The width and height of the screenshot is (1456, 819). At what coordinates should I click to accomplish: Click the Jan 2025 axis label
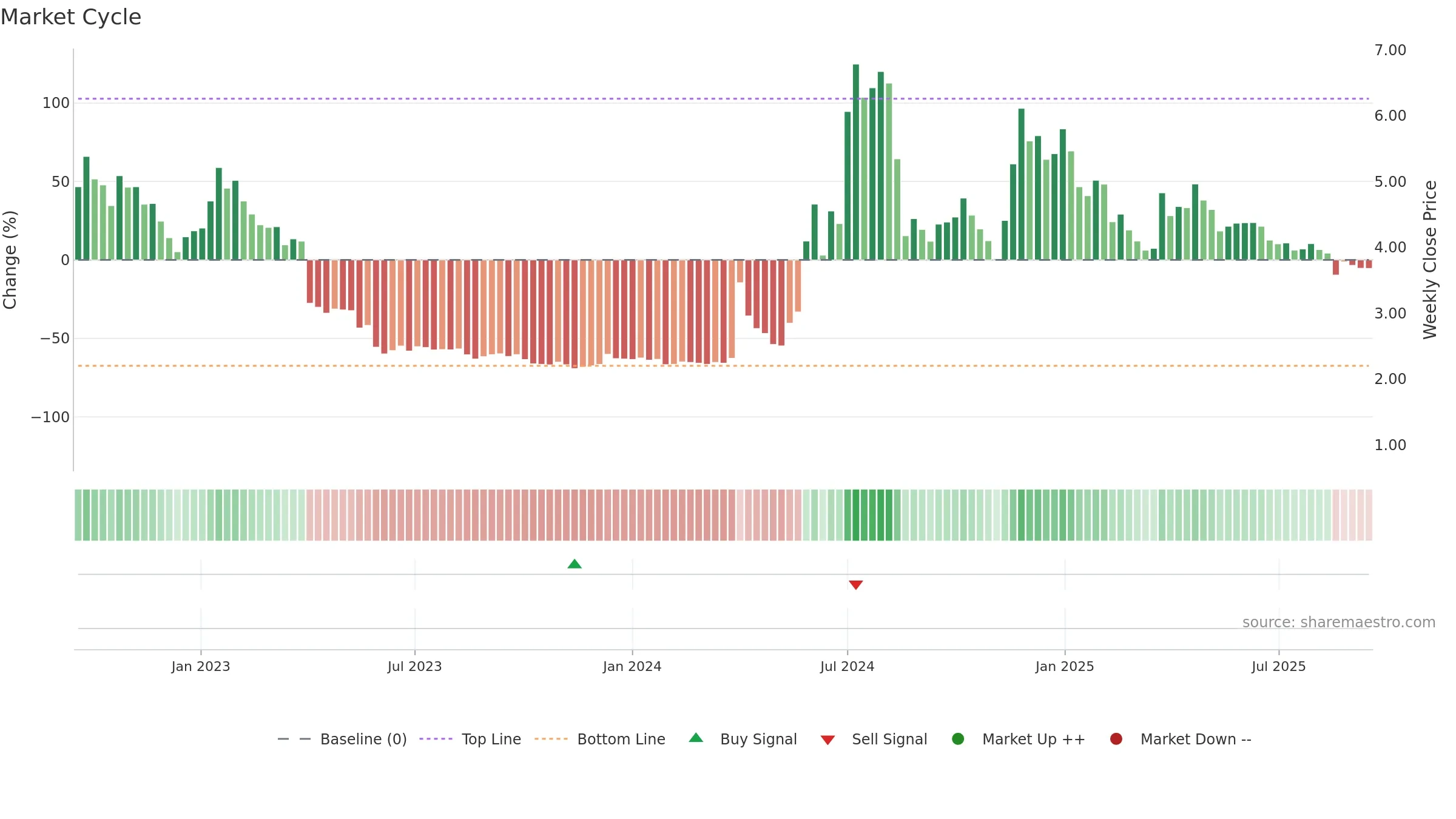(x=1065, y=667)
